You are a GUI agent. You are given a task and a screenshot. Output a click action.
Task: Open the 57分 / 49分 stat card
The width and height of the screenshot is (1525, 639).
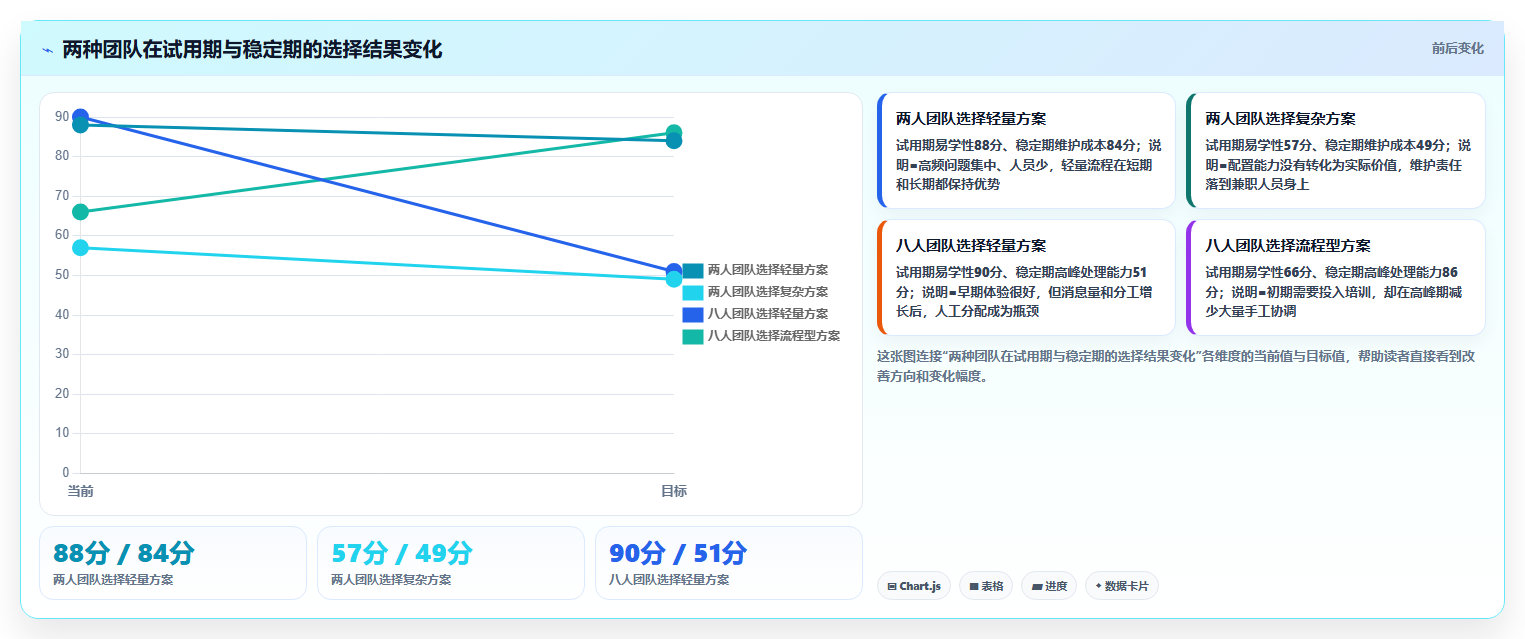click(x=451, y=563)
